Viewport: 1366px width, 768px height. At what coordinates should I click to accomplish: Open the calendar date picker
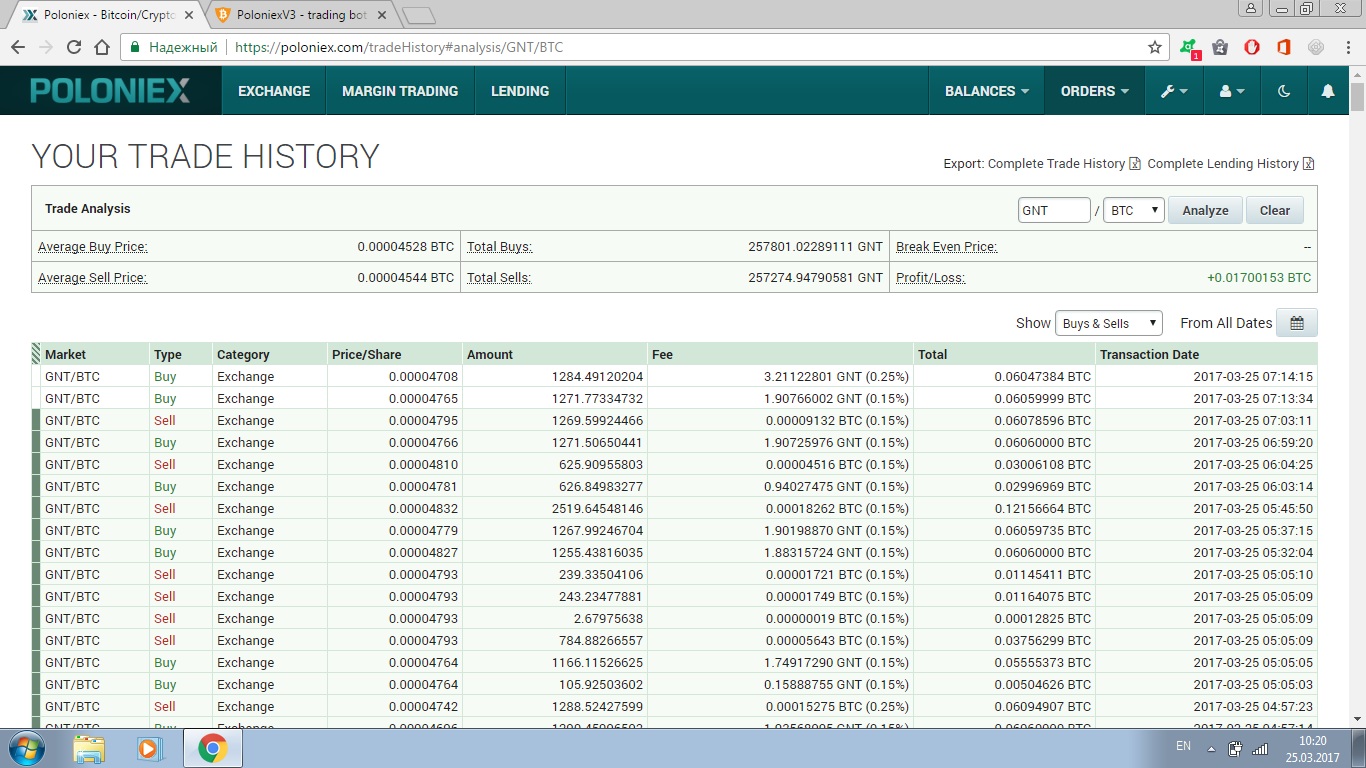pos(1297,323)
